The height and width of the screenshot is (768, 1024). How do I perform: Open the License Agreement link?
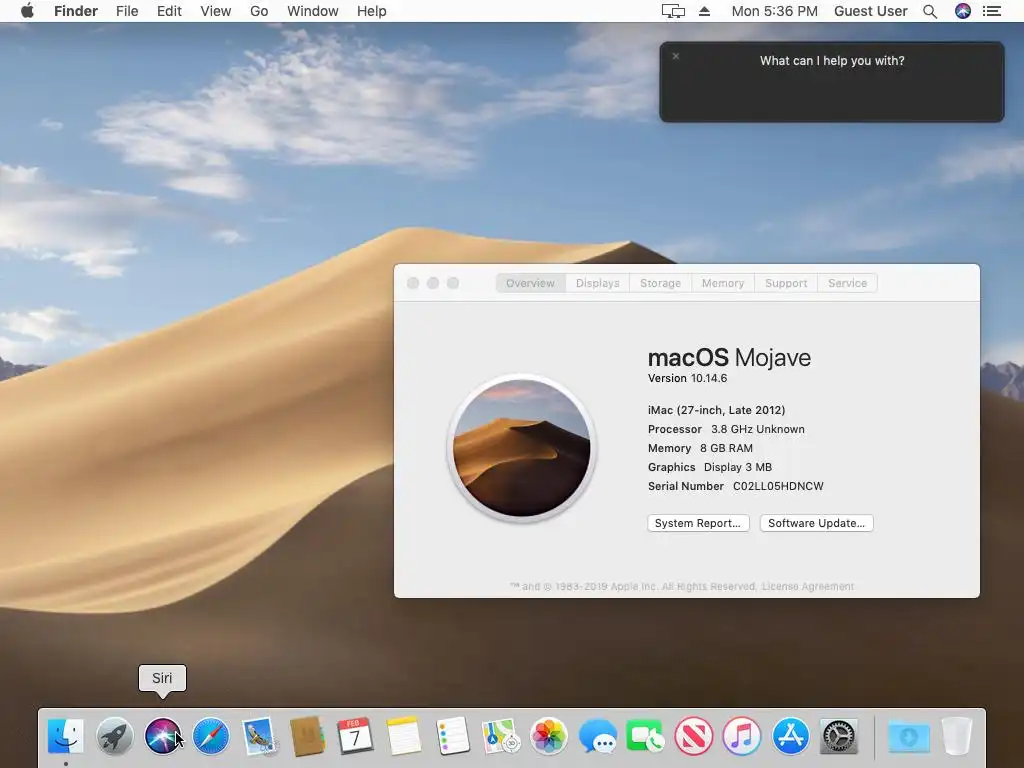point(808,586)
